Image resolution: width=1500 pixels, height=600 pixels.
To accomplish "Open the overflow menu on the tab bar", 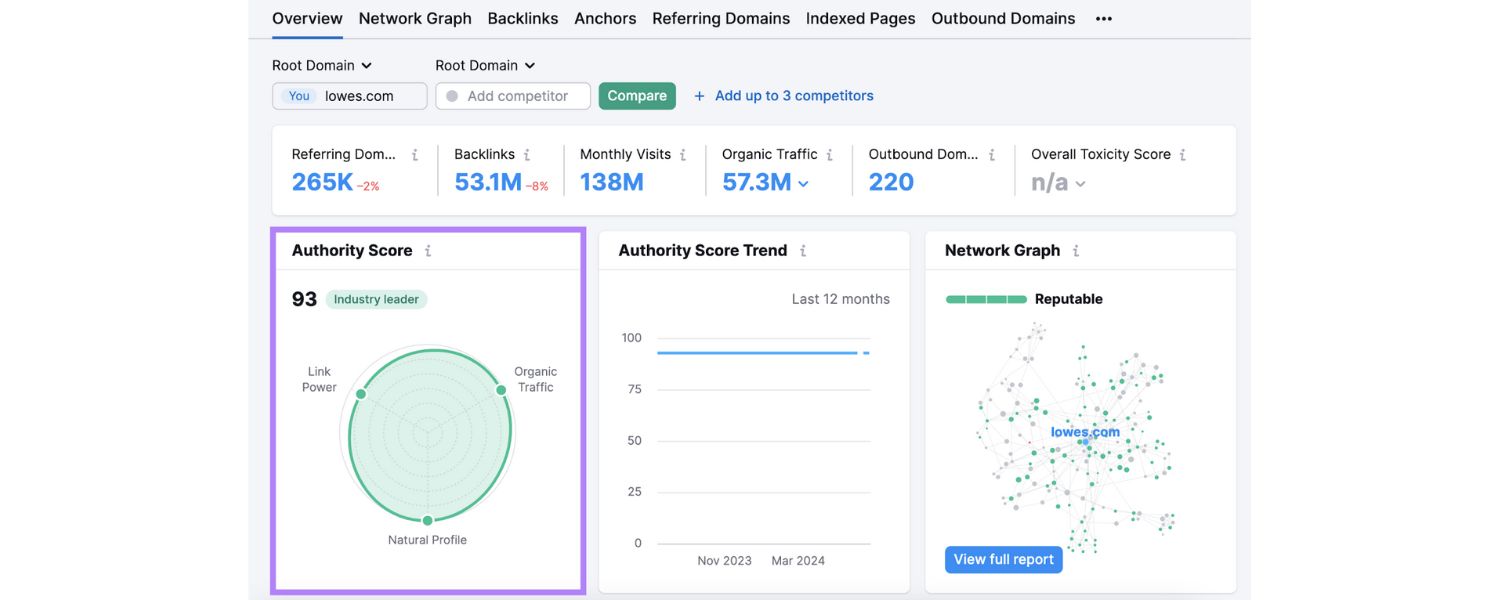I will point(1103,18).
